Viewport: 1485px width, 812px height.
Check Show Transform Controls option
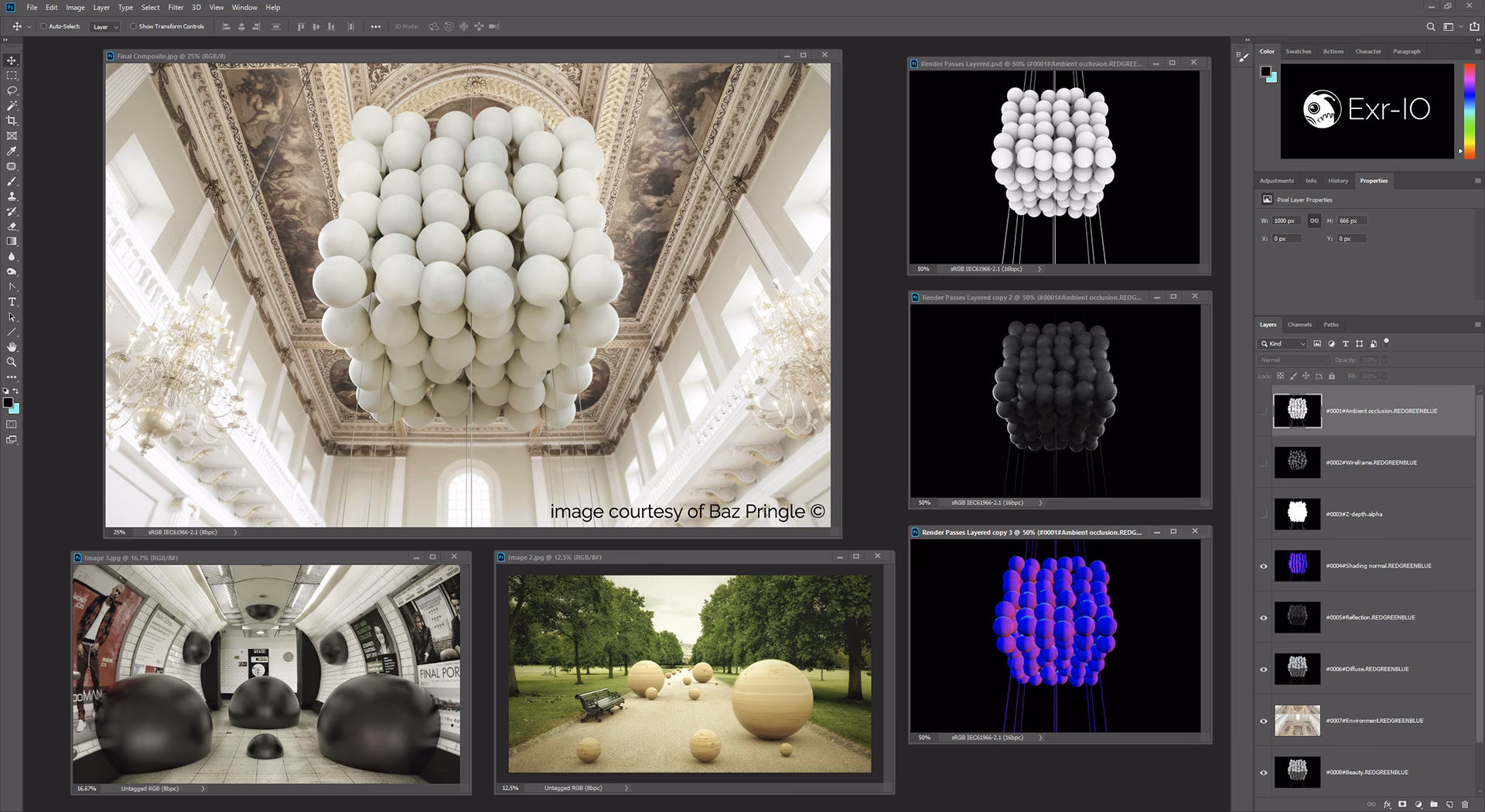click(133, 26)
